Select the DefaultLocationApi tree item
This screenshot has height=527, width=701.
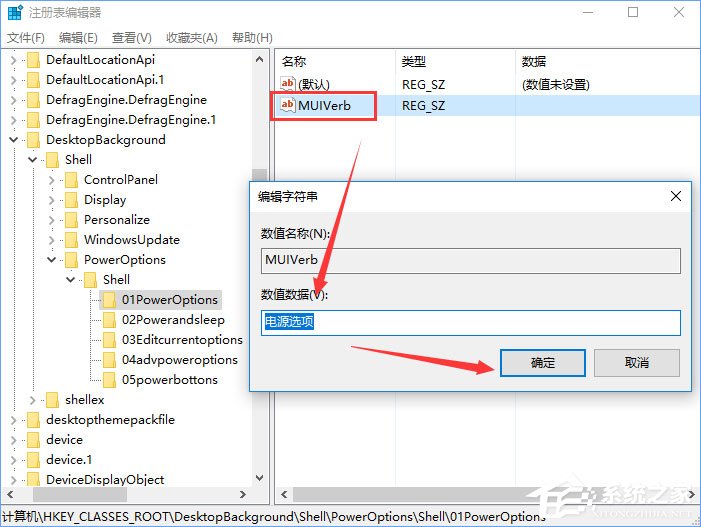pos(100,60)
